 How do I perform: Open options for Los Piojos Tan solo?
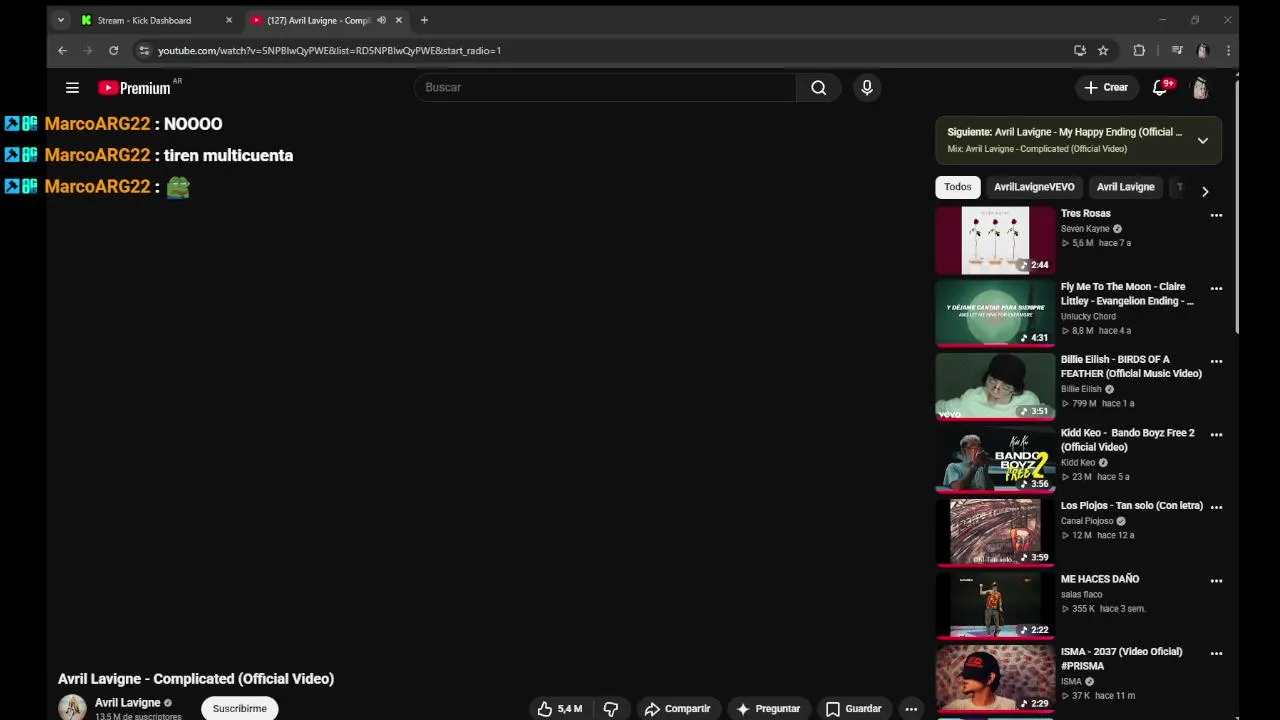pyautogui.click(x=1216, y=507)
